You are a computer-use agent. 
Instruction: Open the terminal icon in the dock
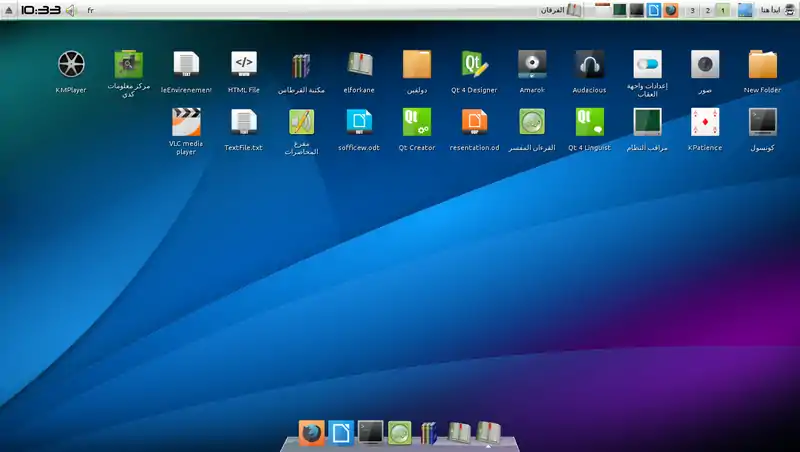(371, 433)
